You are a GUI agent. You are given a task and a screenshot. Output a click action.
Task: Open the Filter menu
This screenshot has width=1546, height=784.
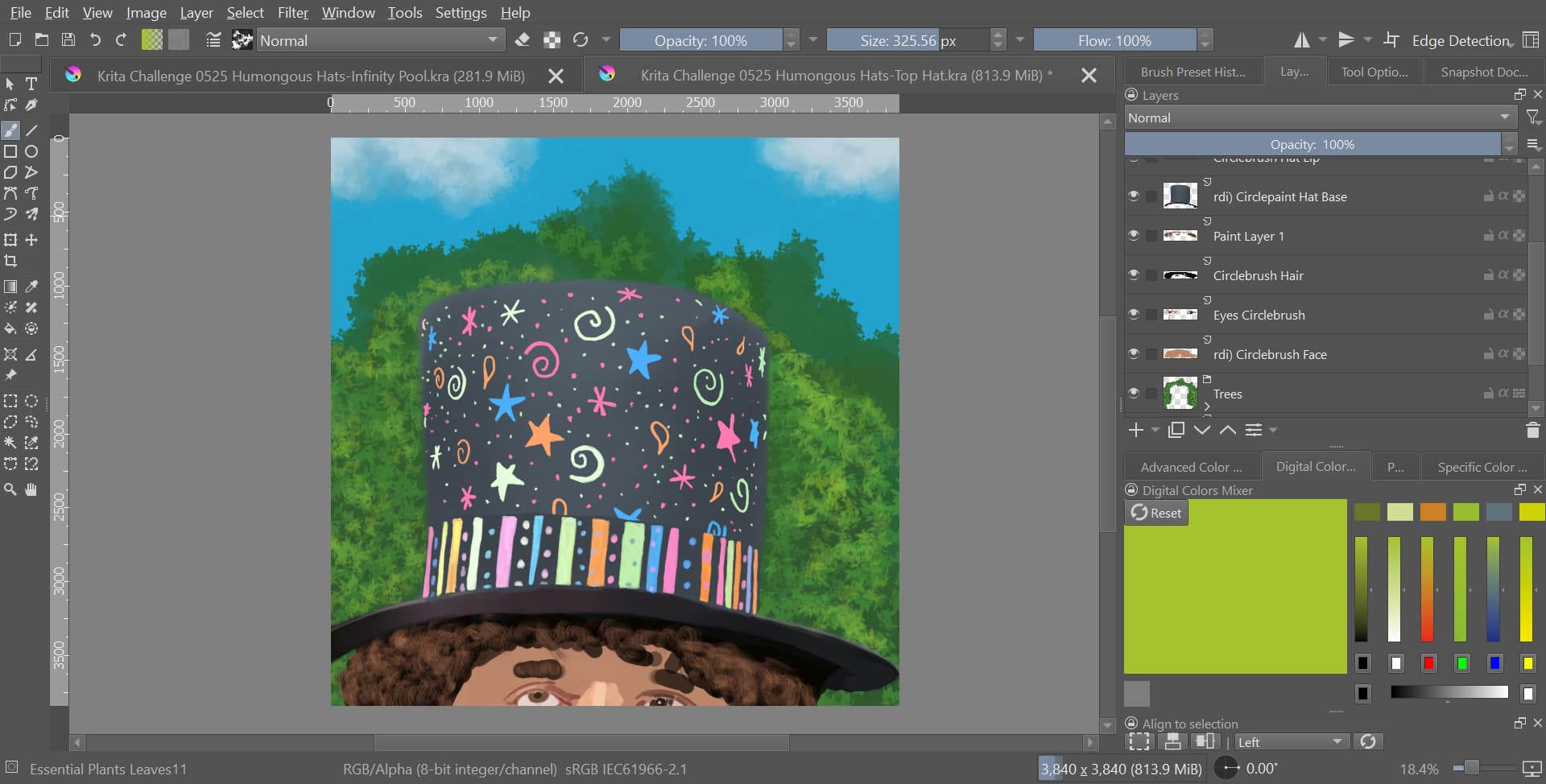pyautogui.click(x=292, y=13)
